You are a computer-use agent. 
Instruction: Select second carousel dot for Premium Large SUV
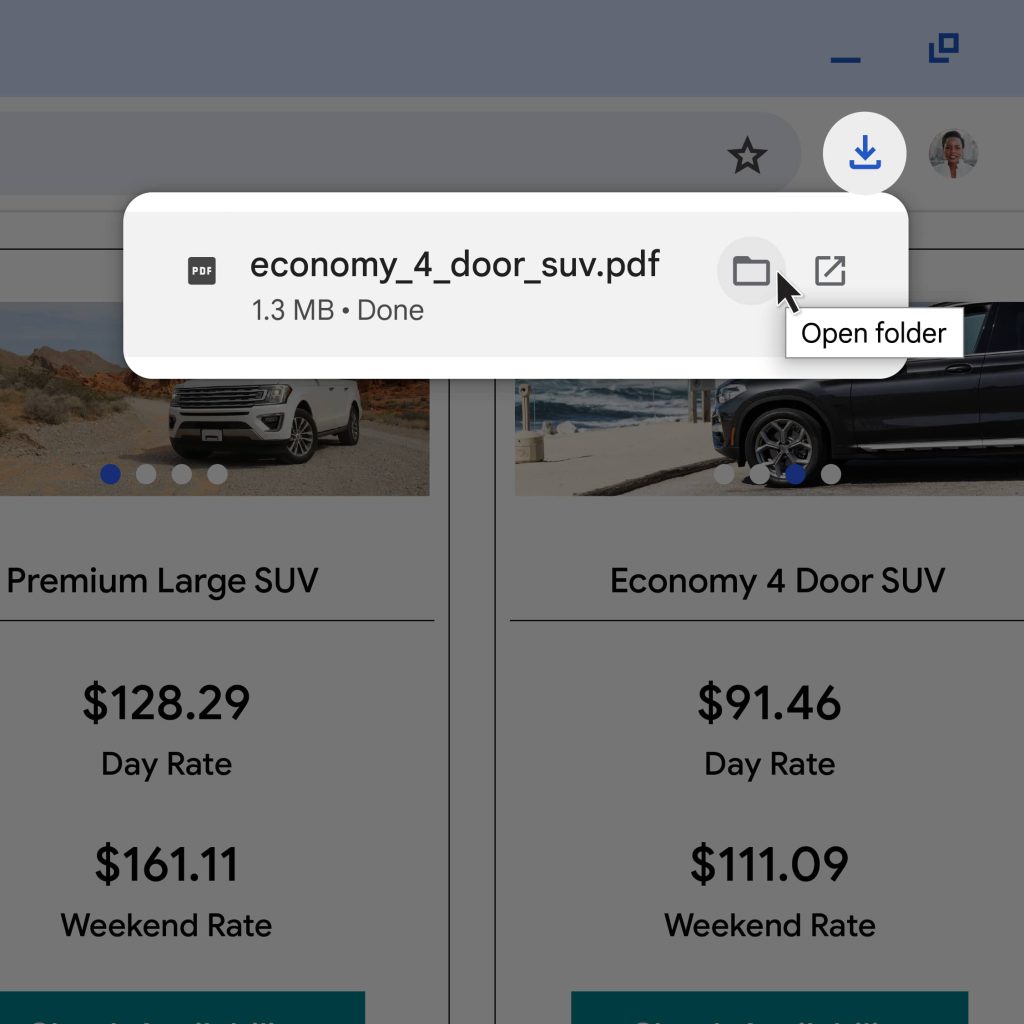click(146, 474)
